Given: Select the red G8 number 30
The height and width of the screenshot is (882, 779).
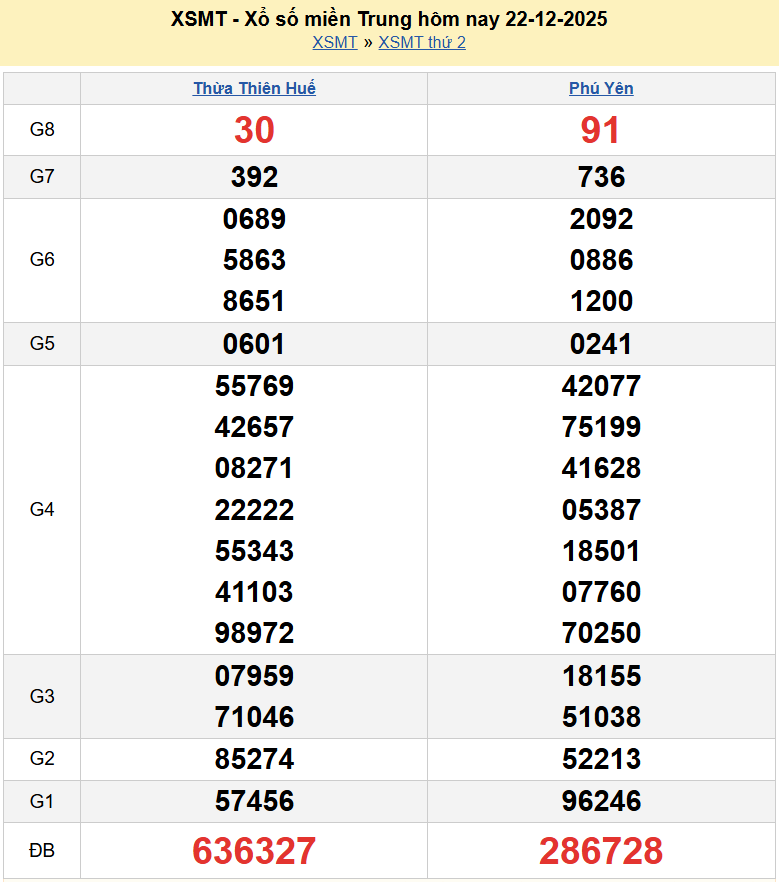Looking at the screenshot, I should [254, 130].
